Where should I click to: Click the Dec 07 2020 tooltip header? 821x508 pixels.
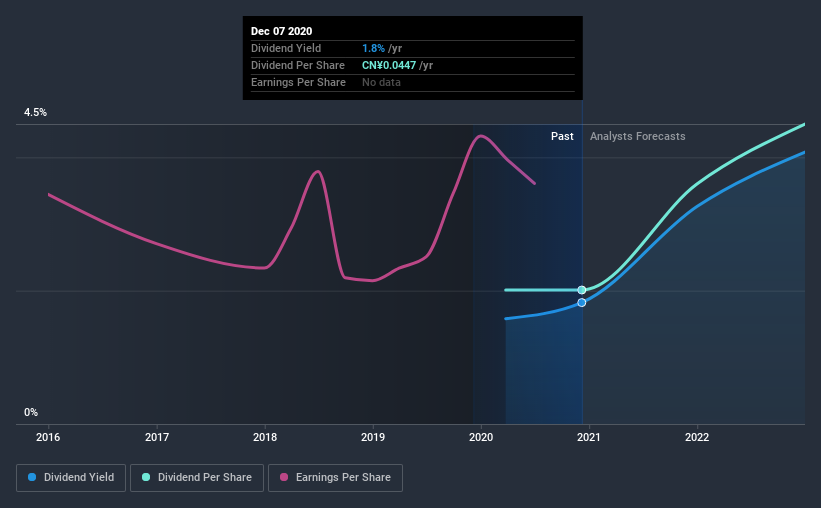coord(281,31)
